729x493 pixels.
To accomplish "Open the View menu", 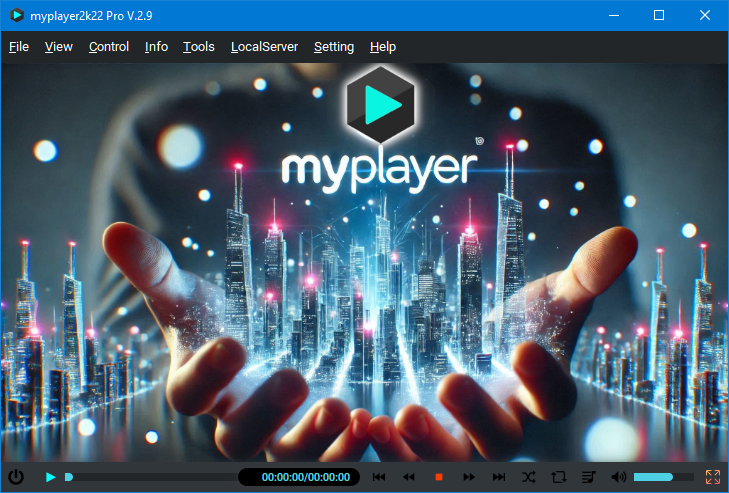I will coord(59,47).
